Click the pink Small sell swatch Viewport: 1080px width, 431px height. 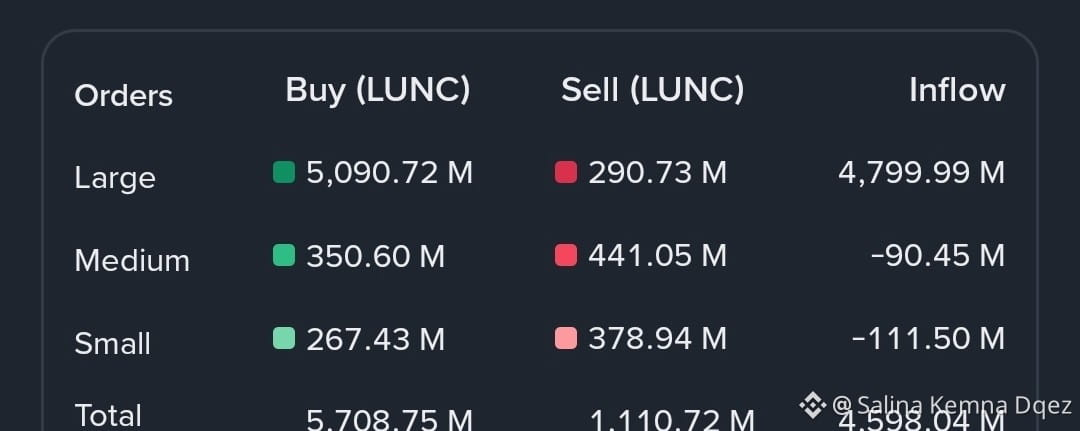pos(565,338)
